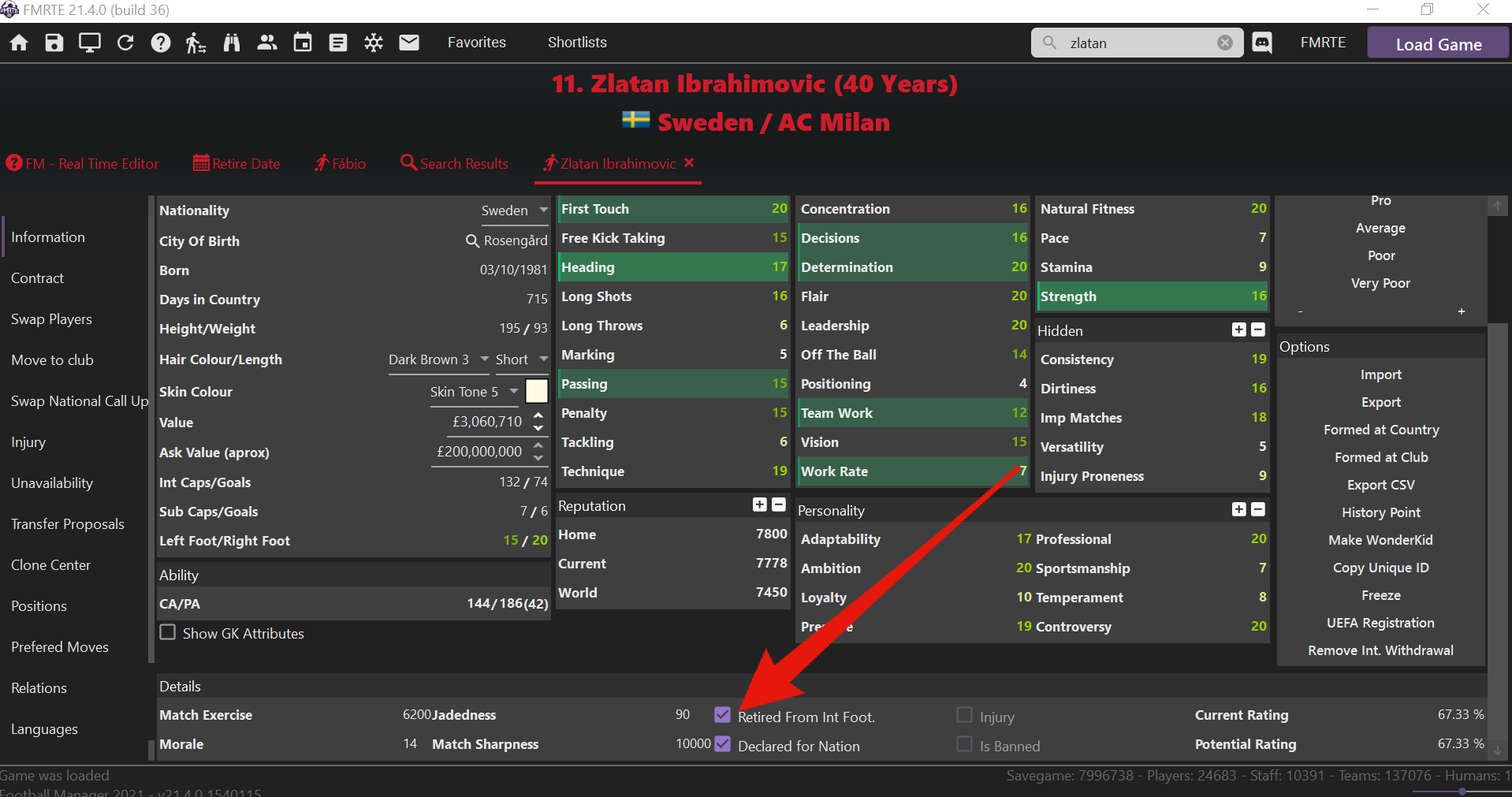
Task: Open the Dark Brown 3 hair colour dropdown
Action: point(439,359)
